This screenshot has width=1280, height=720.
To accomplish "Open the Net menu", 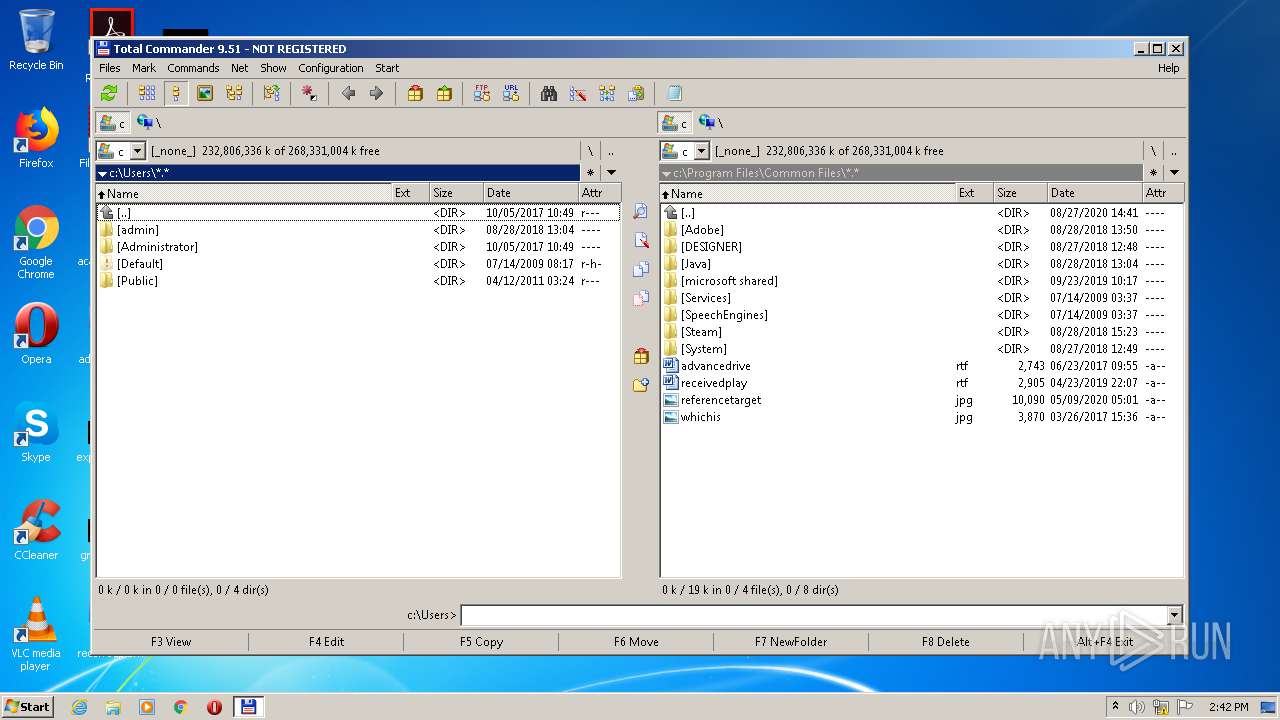I will click(240, 68).
